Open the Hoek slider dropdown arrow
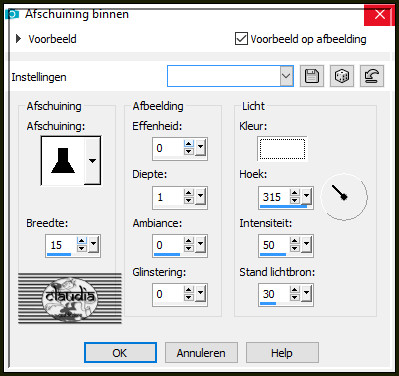399x376 pixels. pyautogui.click(x=306, y=196)
